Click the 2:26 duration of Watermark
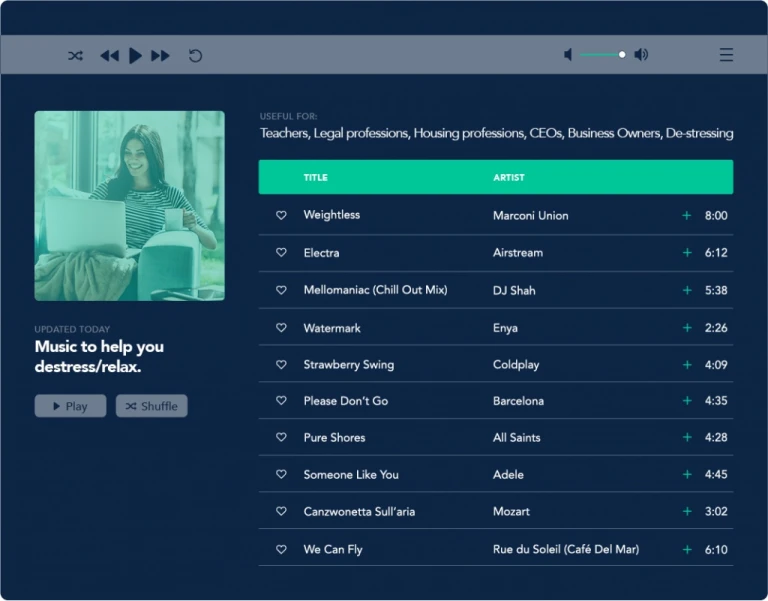 pos(716,328)
